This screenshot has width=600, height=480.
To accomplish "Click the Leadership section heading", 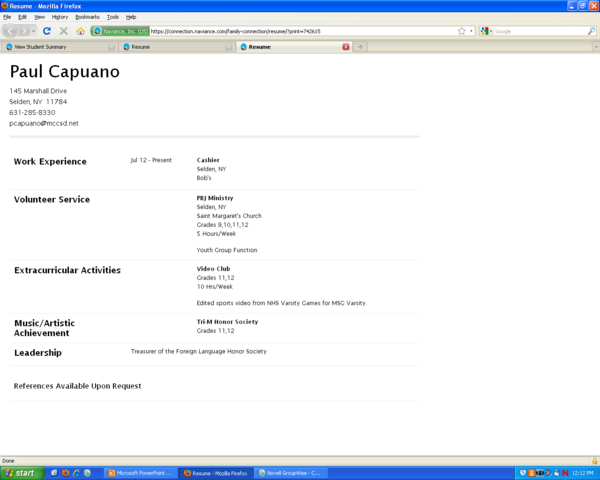I will coord(38,353).
